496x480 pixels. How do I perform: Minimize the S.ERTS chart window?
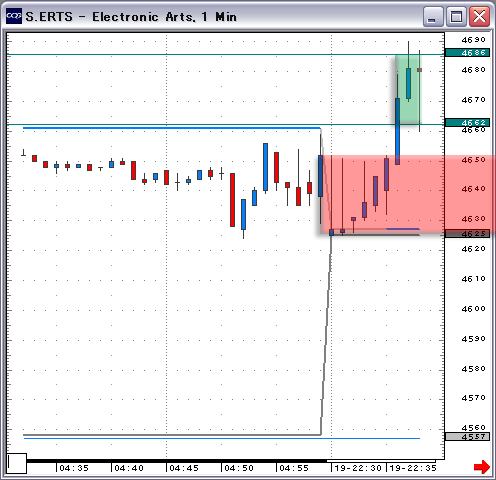pyautogui.click(x=433, y=16)
